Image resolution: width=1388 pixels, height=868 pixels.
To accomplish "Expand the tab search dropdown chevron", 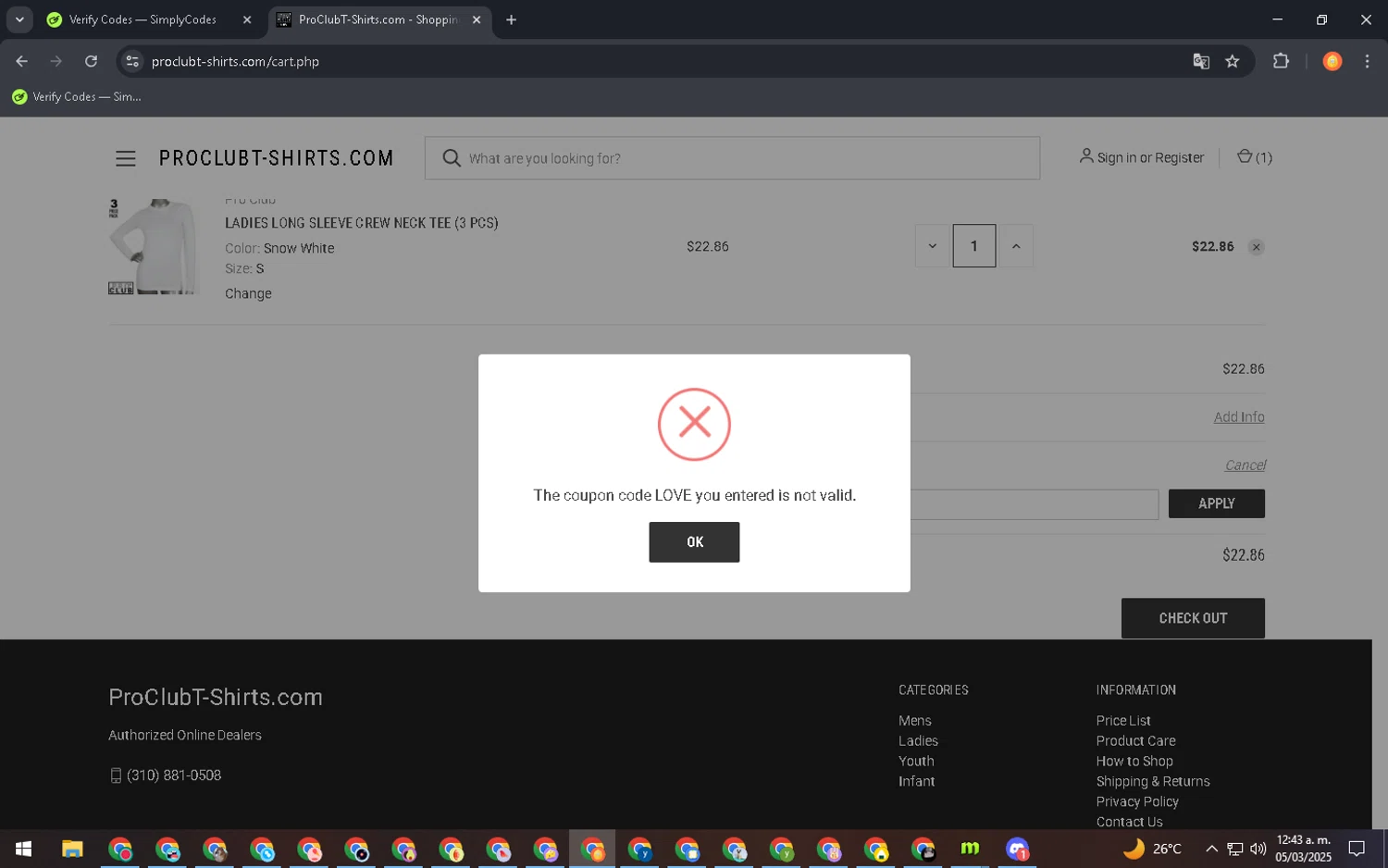I will [x=19, y=19].
